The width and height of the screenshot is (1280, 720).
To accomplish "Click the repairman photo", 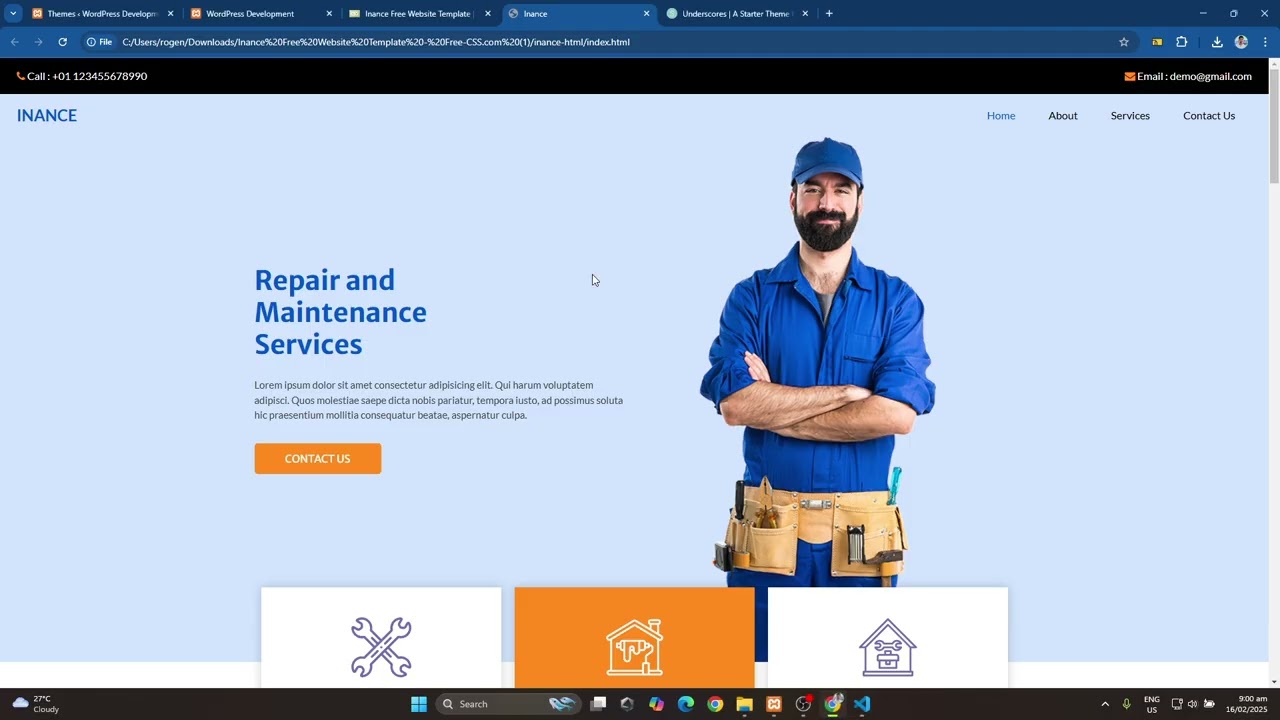I will tap(817, 362).
